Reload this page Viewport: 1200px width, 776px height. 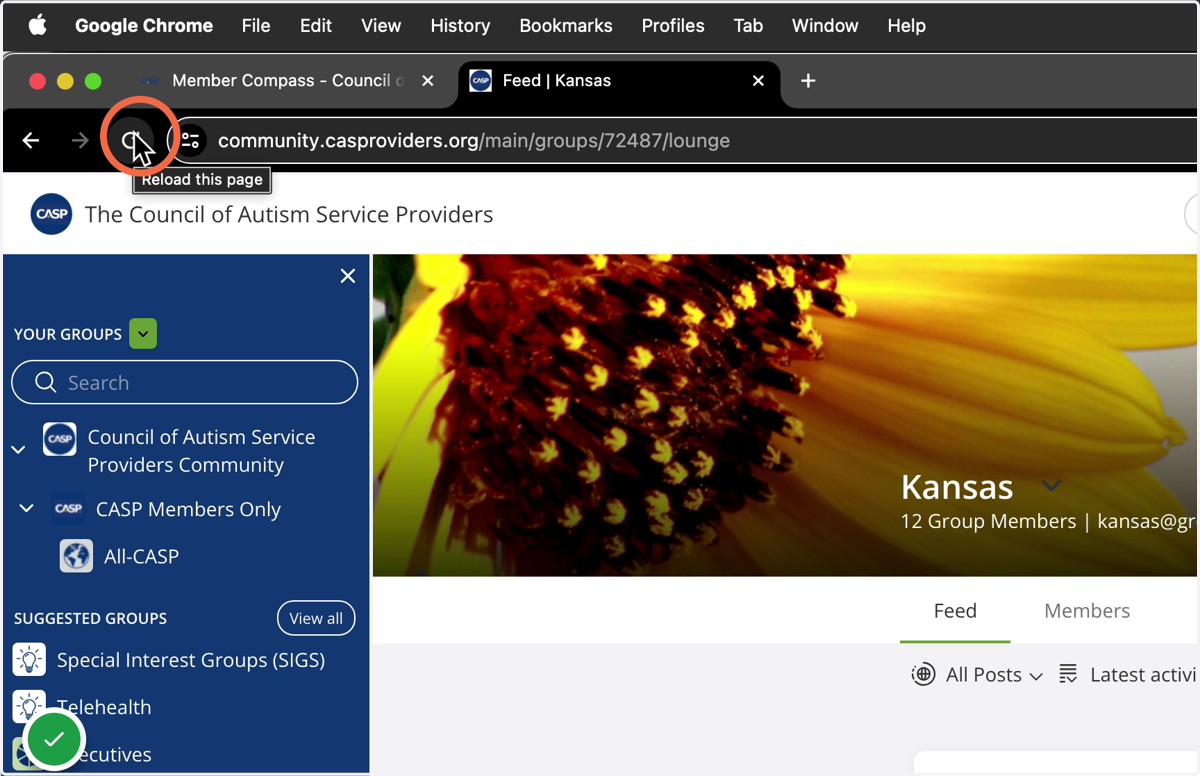(x=131, y=141)
